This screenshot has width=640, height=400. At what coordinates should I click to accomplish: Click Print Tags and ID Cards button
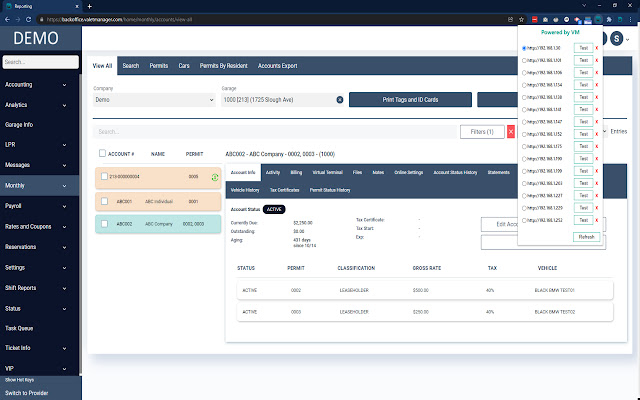pos(410,100)
